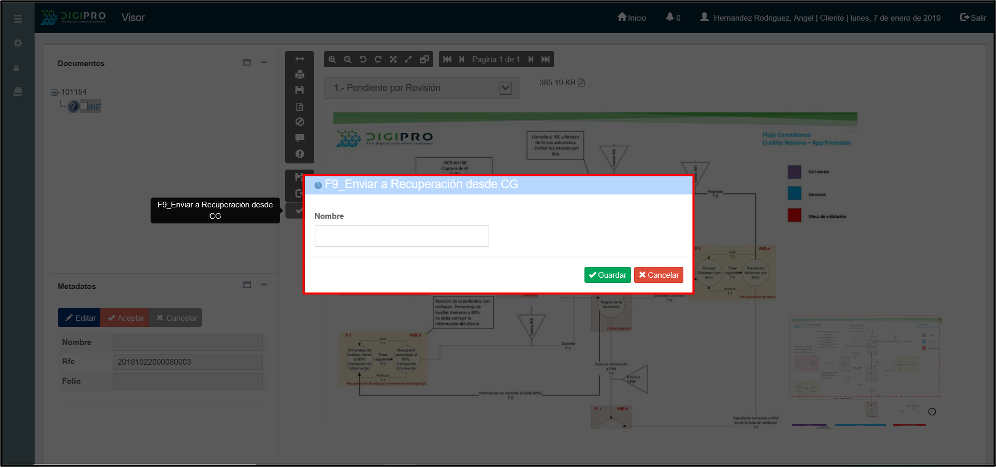The height and width of the screenshot is (468, 996).
Task: Open the settings gear in the left sidebar
Action: pos(17,44)
